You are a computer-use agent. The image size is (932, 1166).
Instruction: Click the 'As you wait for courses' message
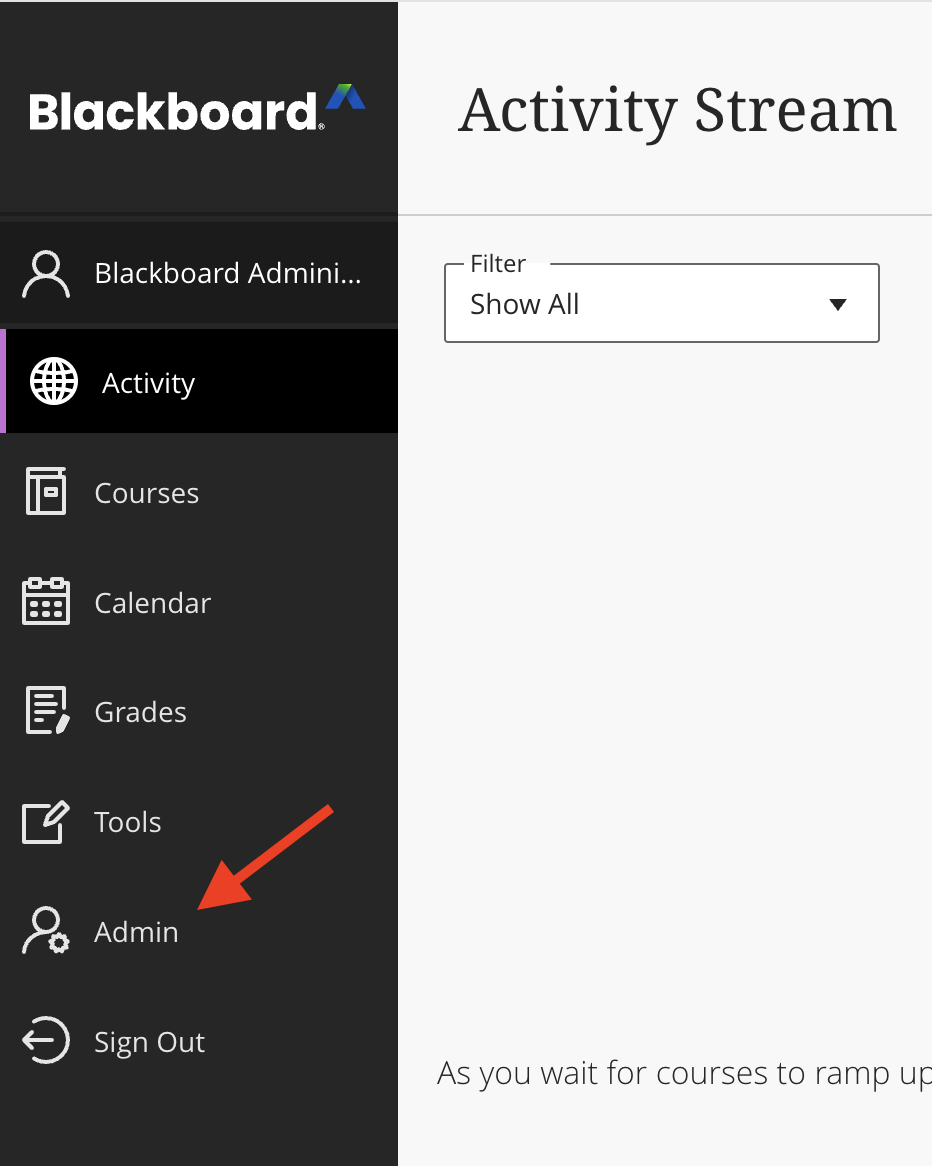click(684, 1074)
